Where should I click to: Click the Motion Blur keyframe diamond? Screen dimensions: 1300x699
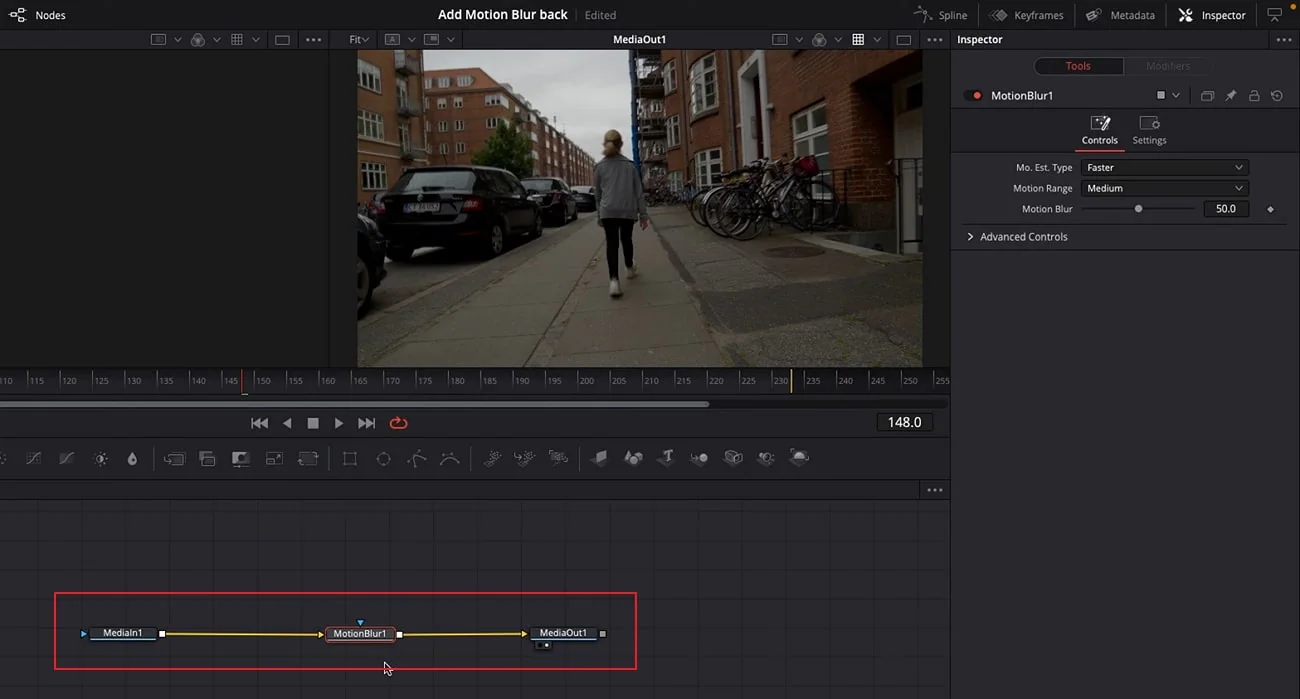(1271, 210)
